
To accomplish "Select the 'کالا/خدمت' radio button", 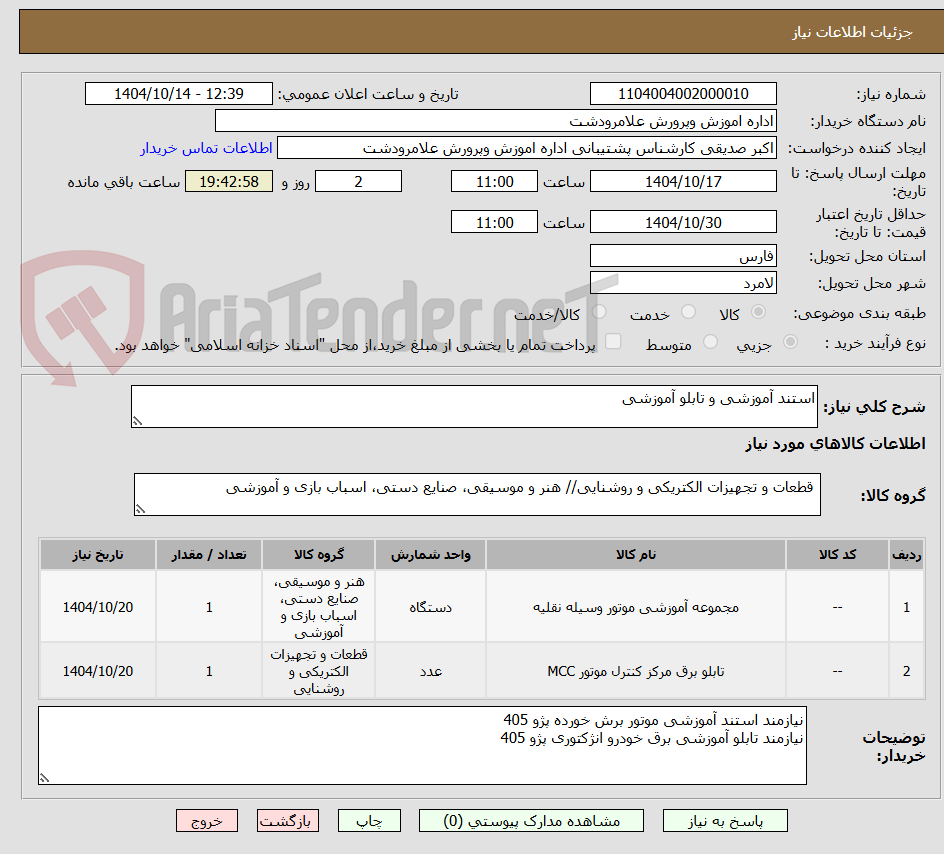I will pos(599,312).
